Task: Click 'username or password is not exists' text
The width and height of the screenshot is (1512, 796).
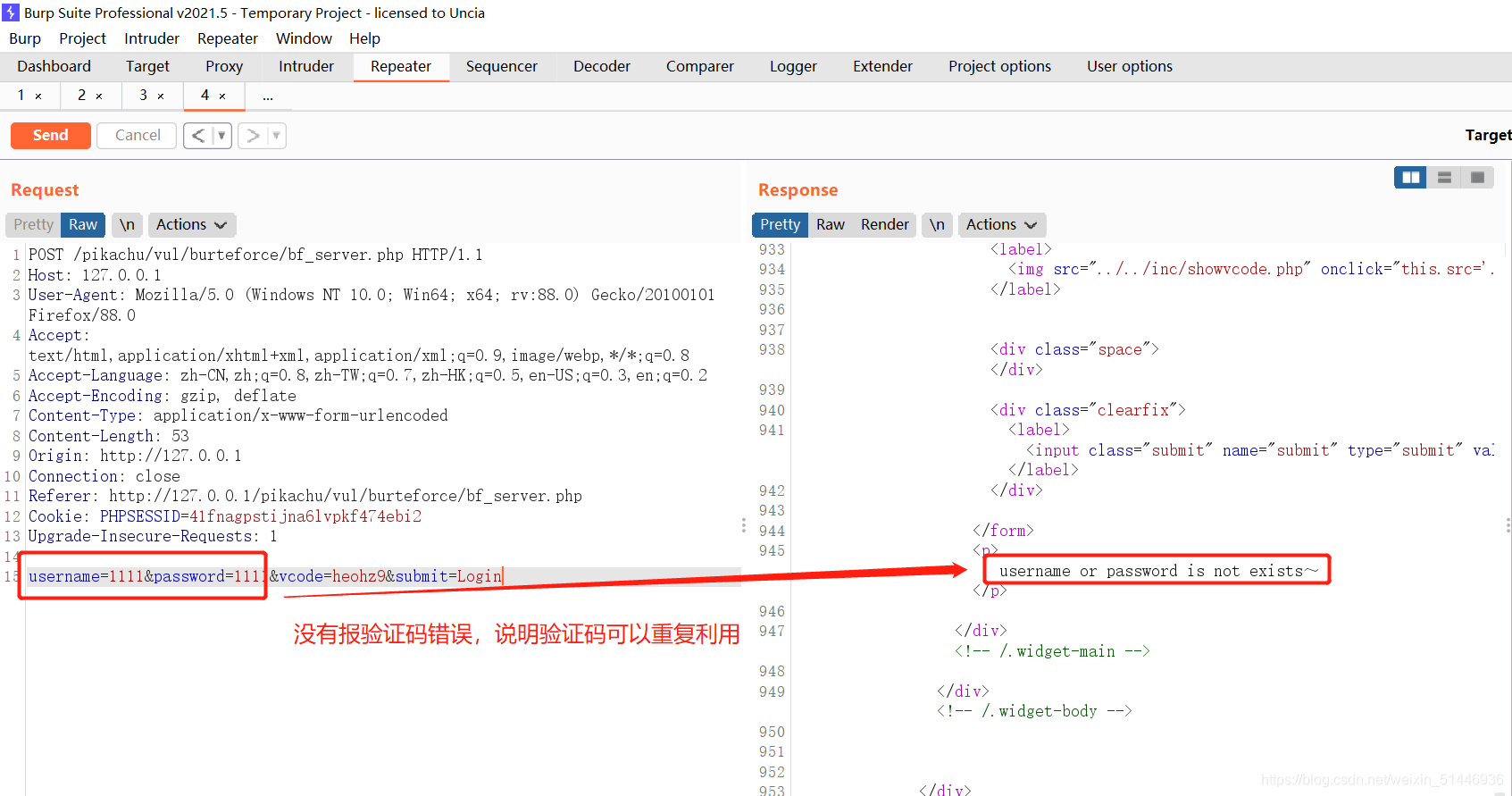Action: [x=1158, y=571]
